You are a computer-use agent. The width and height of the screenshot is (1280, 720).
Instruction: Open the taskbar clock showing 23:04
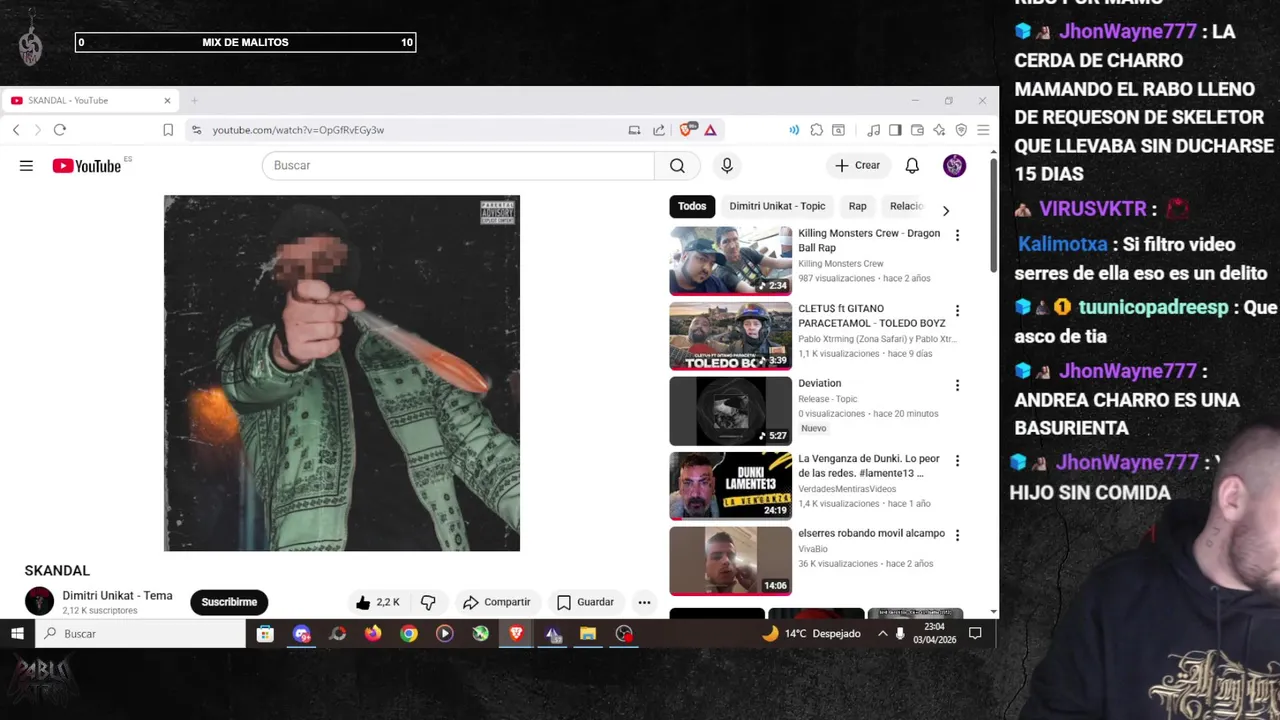tap(935, 633)
